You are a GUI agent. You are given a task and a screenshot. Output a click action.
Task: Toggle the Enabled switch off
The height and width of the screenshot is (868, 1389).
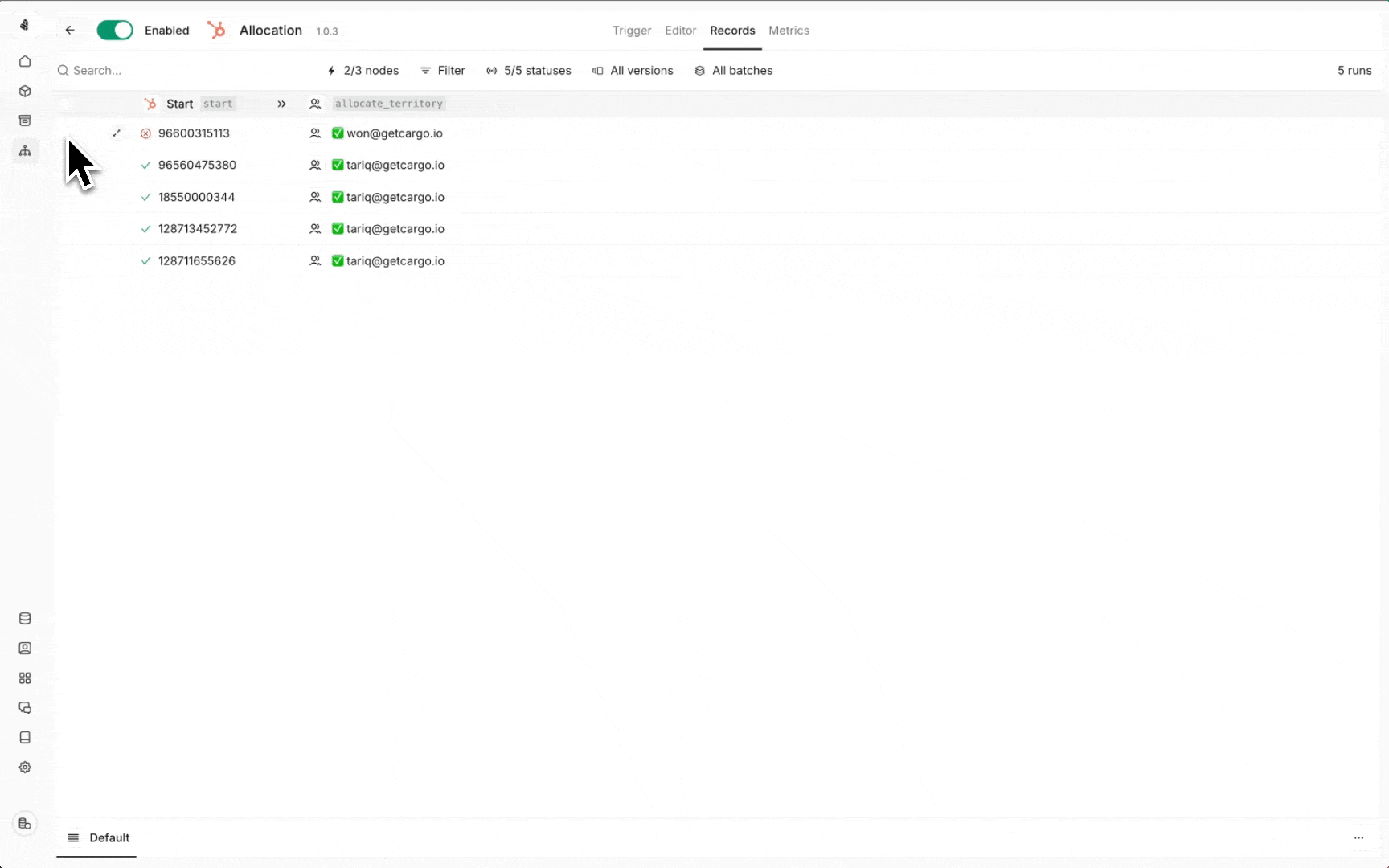(115, 31)
